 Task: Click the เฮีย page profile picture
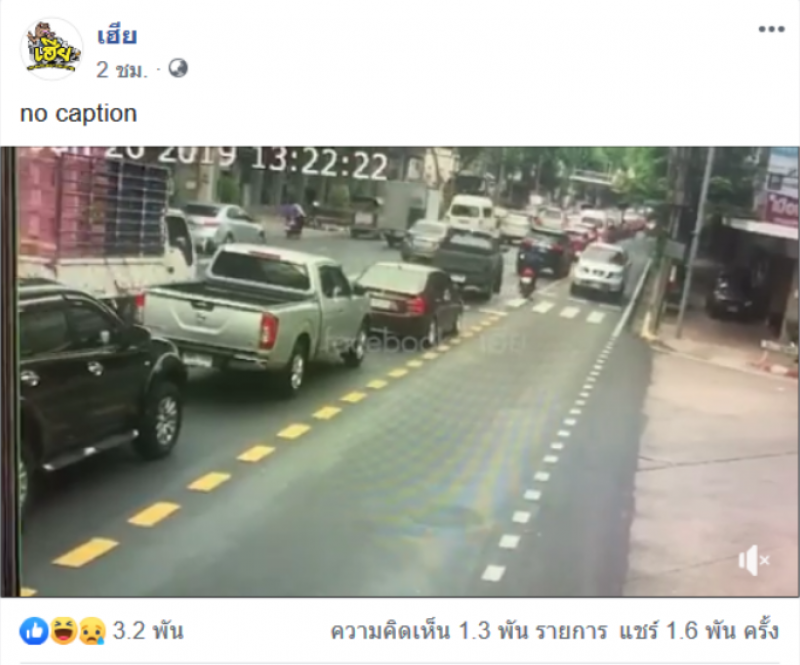(52, 49)
